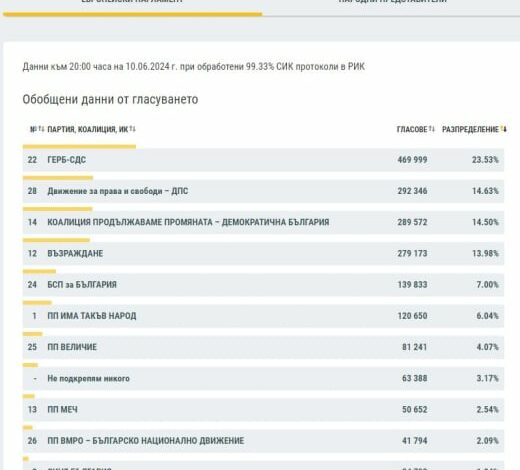Select ПП ИМА ТАКЪВ НАРОД row
The width and height of the screenshot is (520, 470).
(x=263, y=316)
